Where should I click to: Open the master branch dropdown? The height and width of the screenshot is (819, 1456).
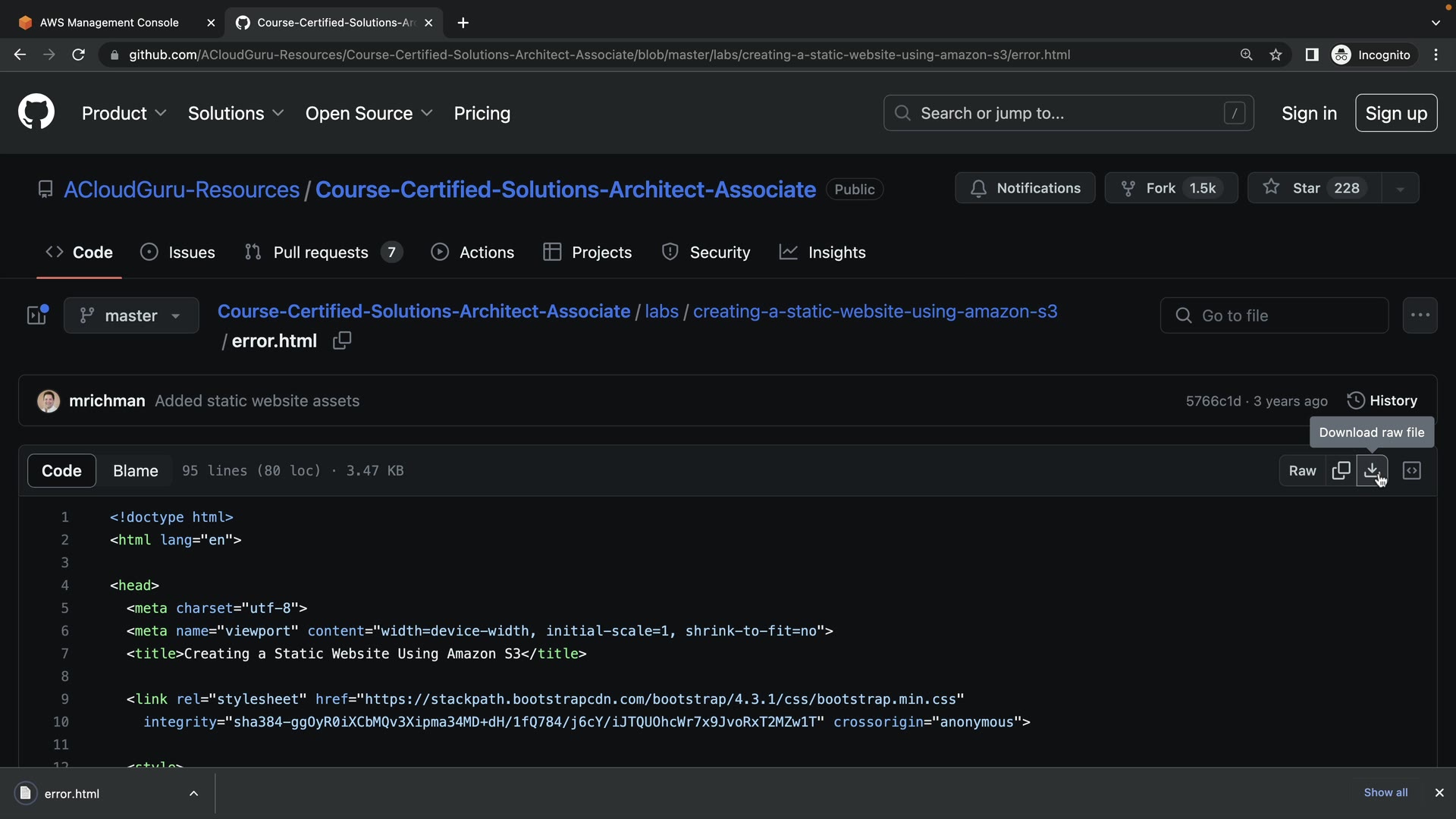[131, 315]
